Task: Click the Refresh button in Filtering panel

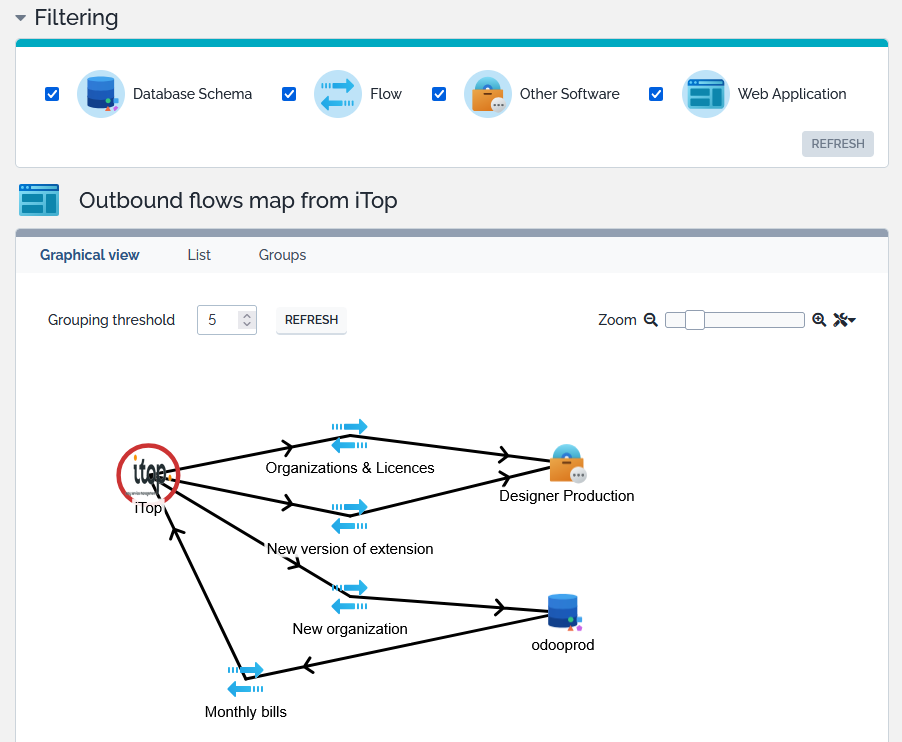Action: pyautogui.click(x=838, y=144)
